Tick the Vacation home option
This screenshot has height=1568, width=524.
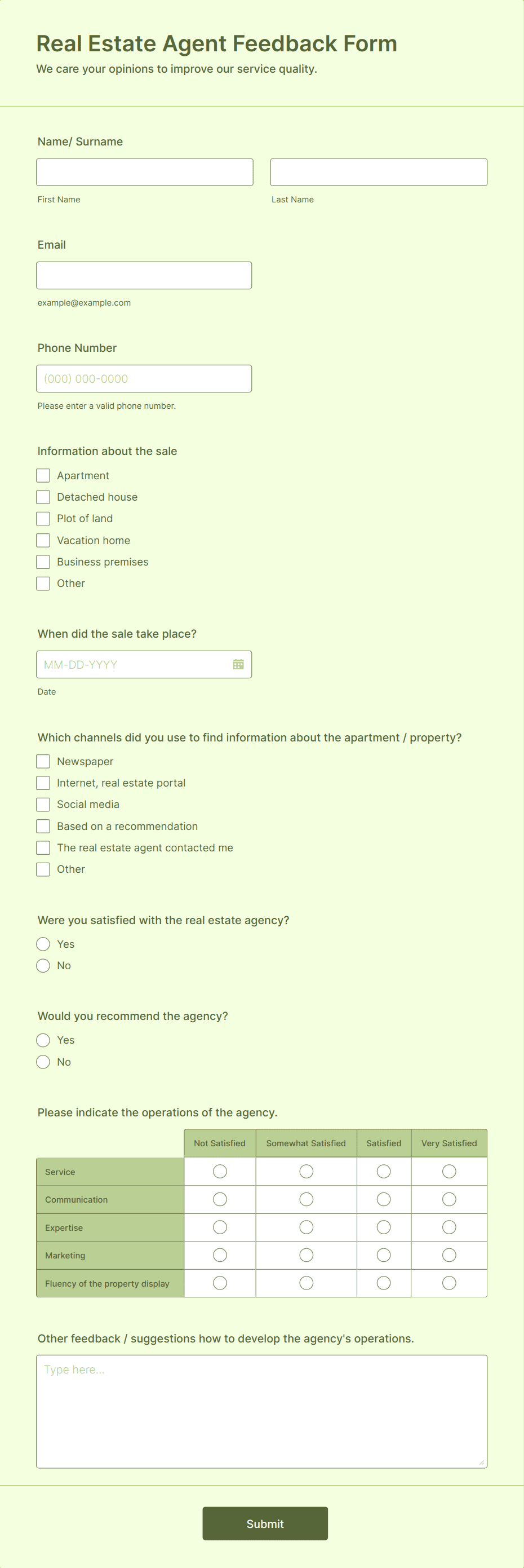pyautogui.click(x=43, y=540)
